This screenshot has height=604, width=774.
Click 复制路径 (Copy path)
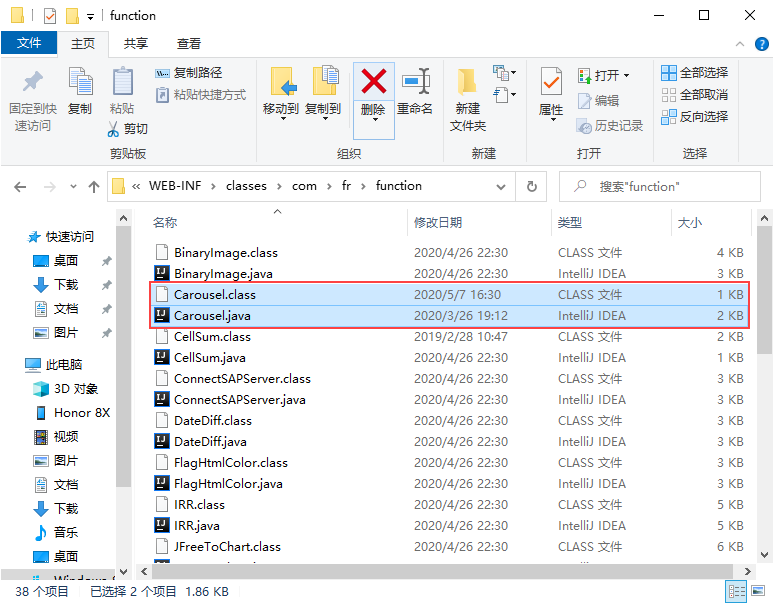pyautogui.click(x=189, y=73)
